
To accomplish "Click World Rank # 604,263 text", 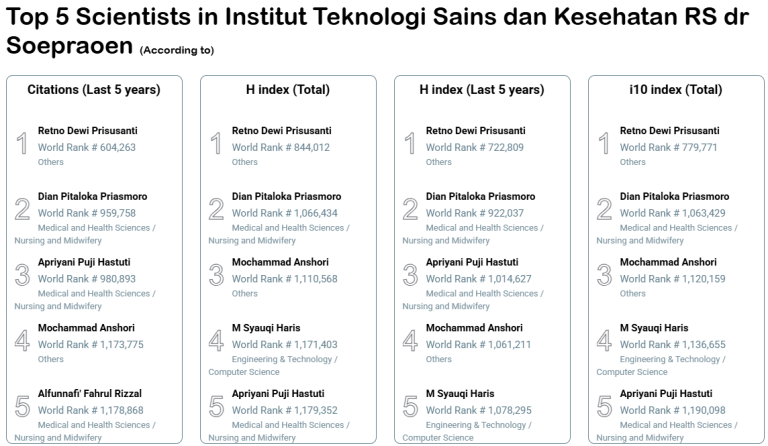I will click(x=87, y=147).
